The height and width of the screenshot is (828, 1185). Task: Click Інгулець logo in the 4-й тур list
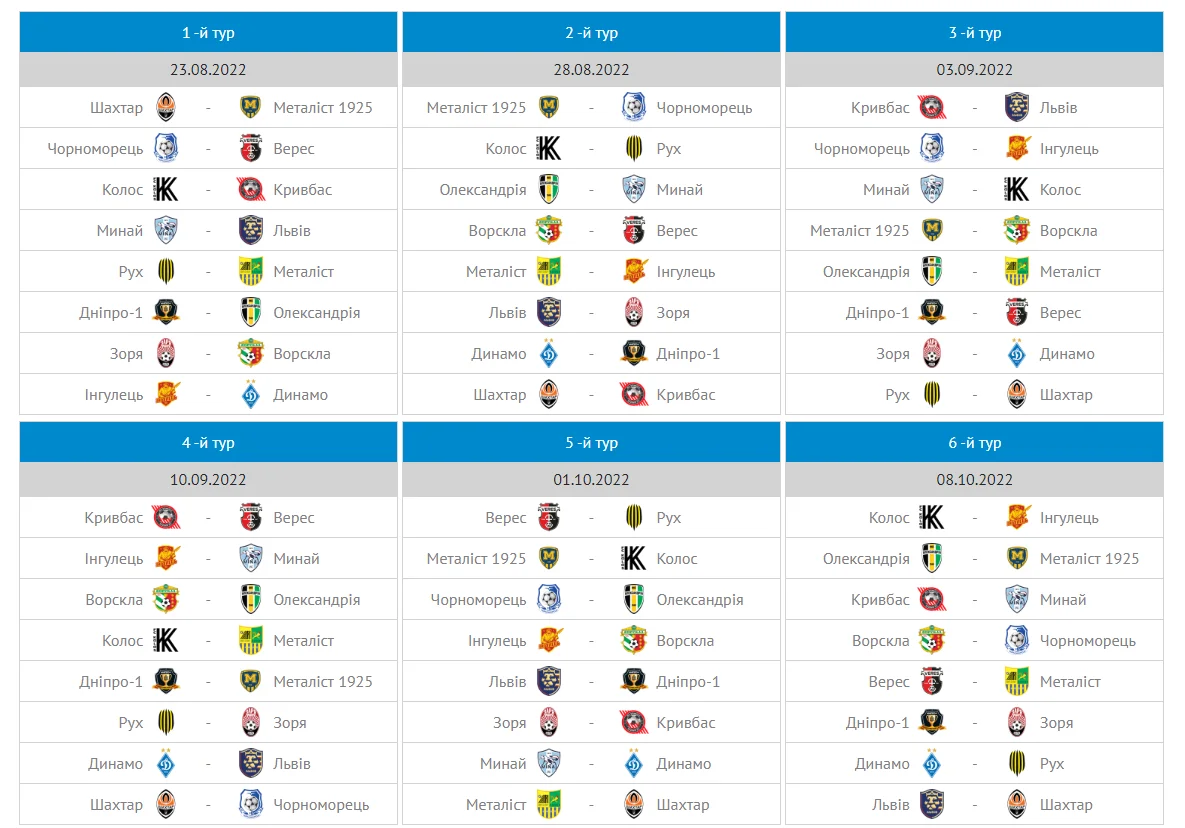coord(166,558)
